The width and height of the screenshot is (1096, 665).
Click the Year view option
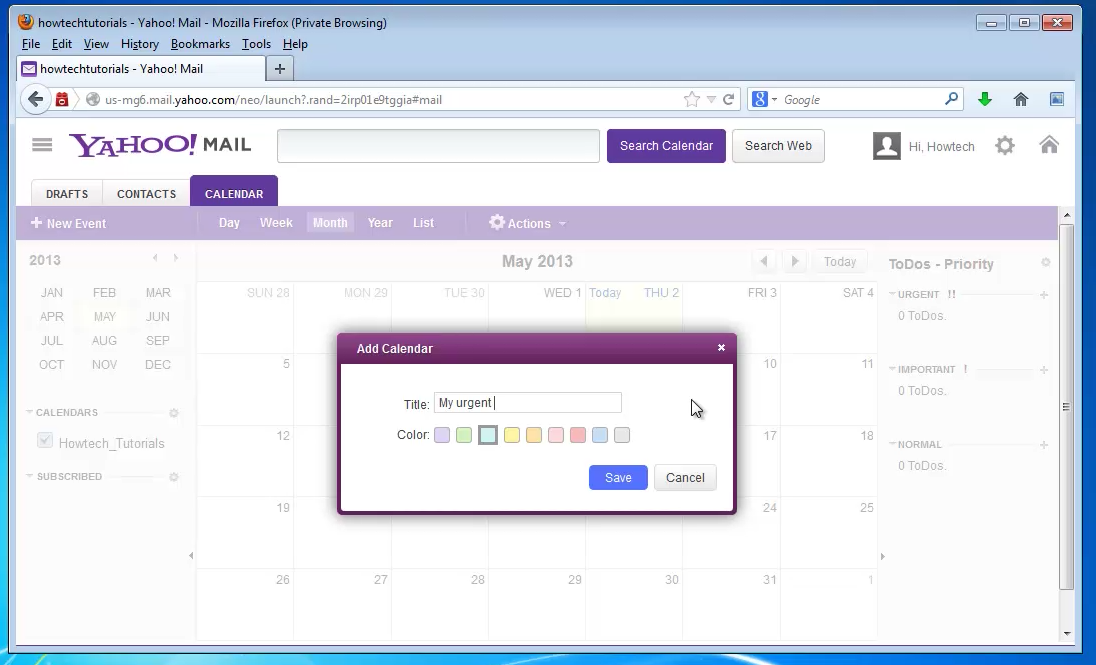coord(380,223)
